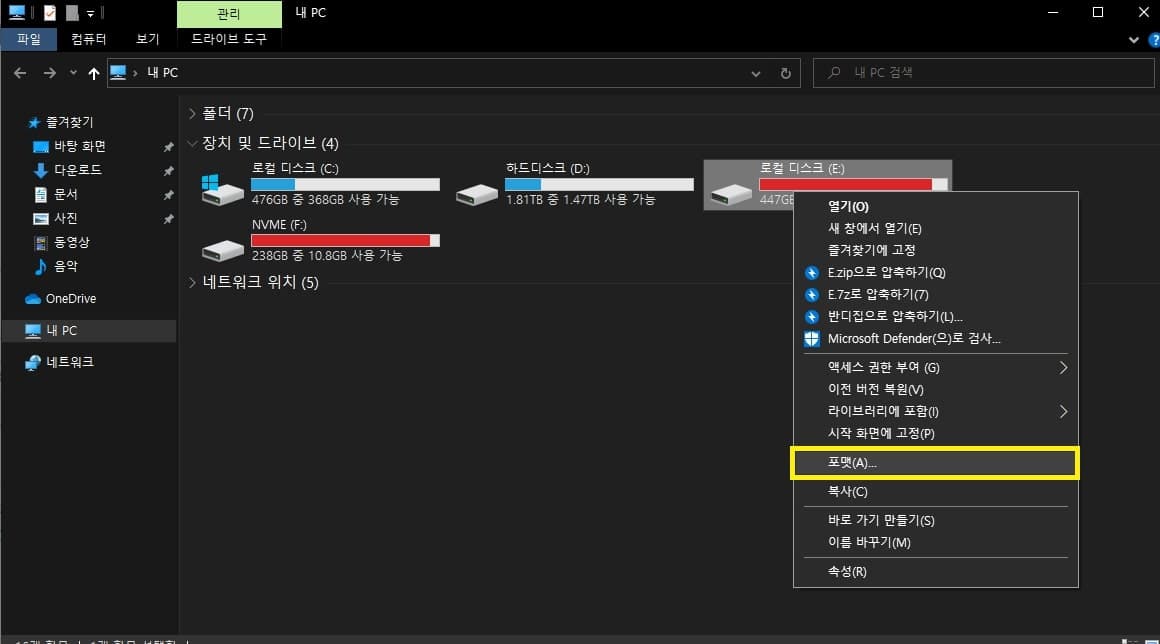Open the address bar history dropdown
Viewport: 1160px width, 644px height.
click(755, 72)
